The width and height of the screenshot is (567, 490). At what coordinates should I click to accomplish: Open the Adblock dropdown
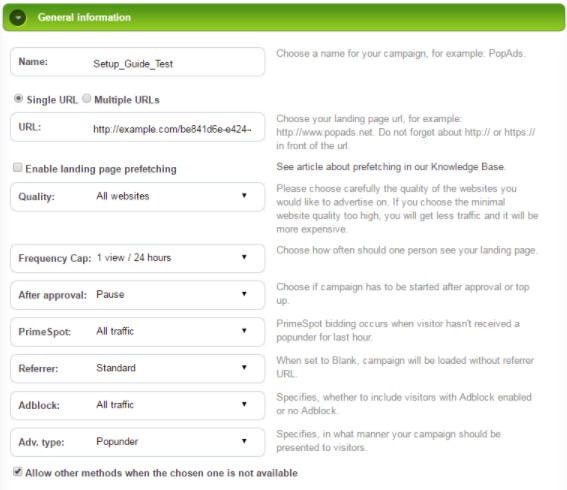pyautogui.click(x=137, y=405)
